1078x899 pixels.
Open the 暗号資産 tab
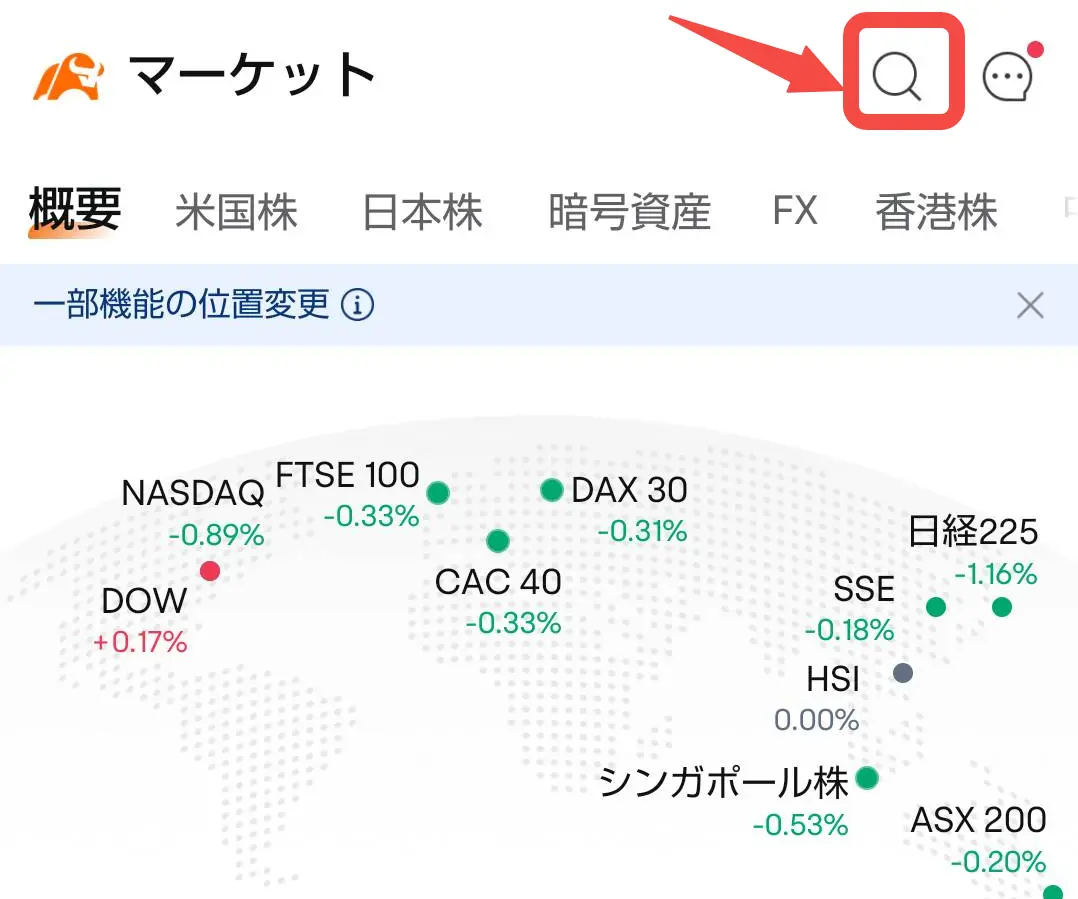coord(629,212)
